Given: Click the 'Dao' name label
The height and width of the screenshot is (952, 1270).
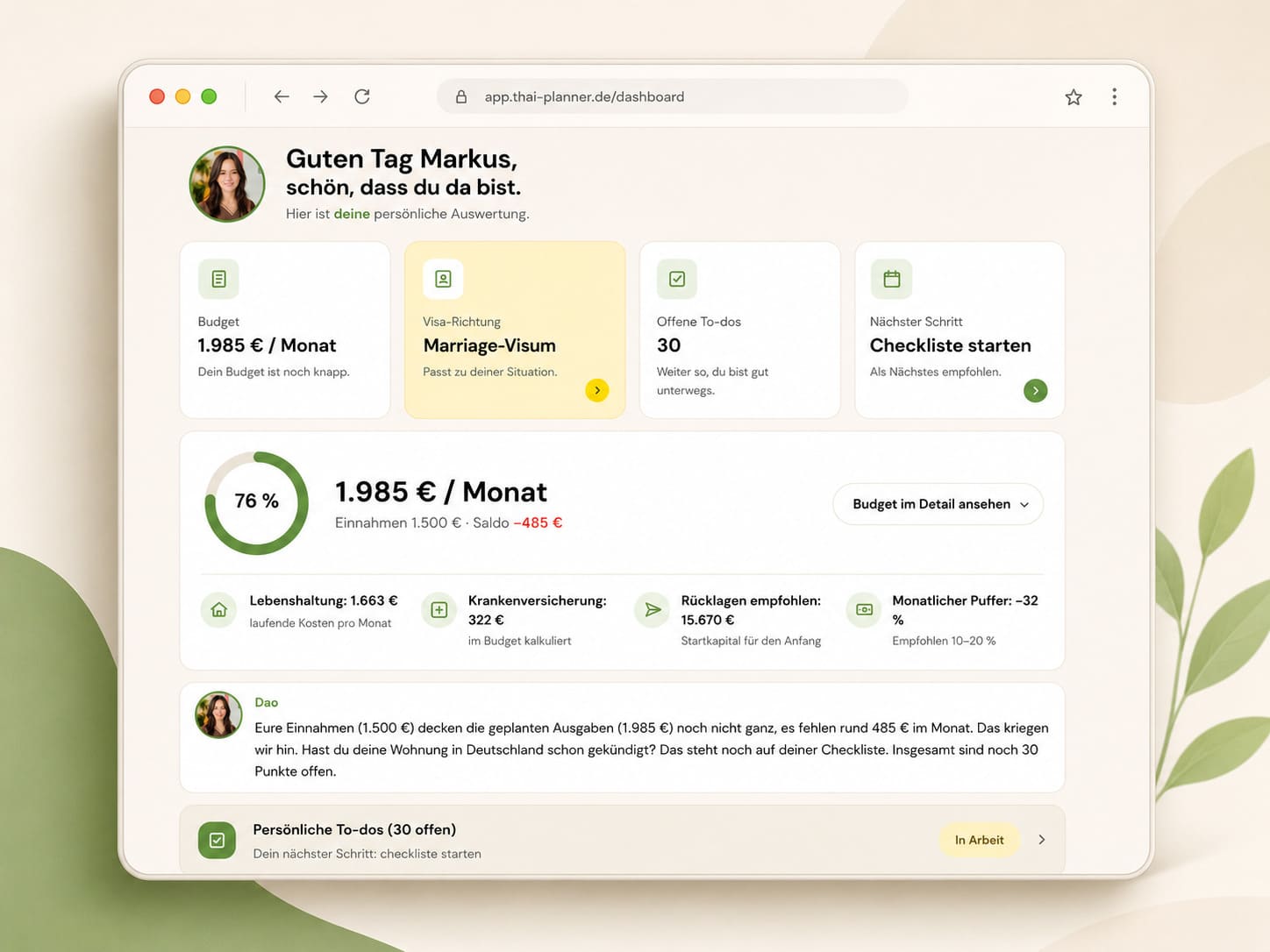Looking at the screenshot, I should (267, 702).
